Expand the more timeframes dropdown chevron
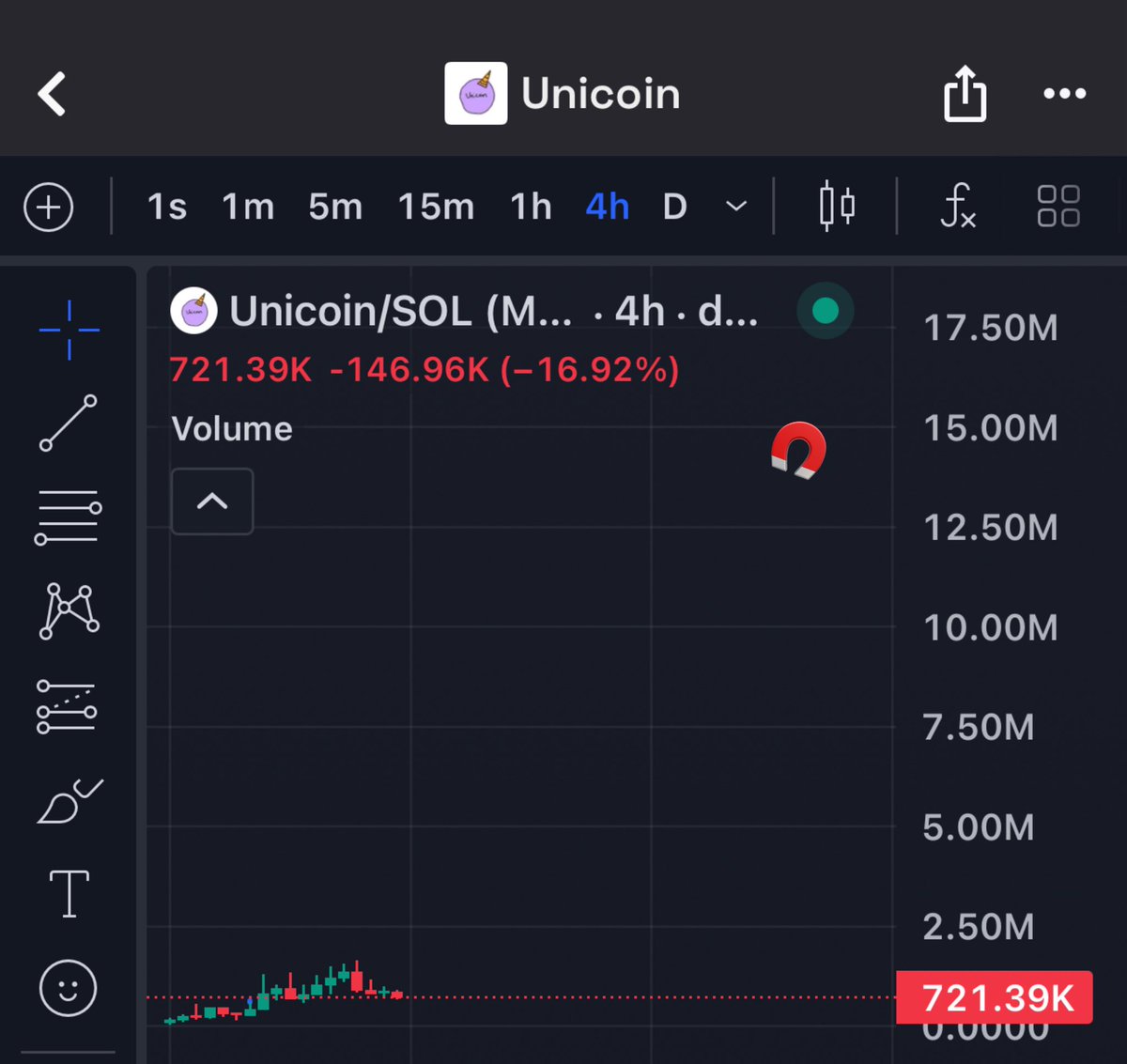 [737, 207]
